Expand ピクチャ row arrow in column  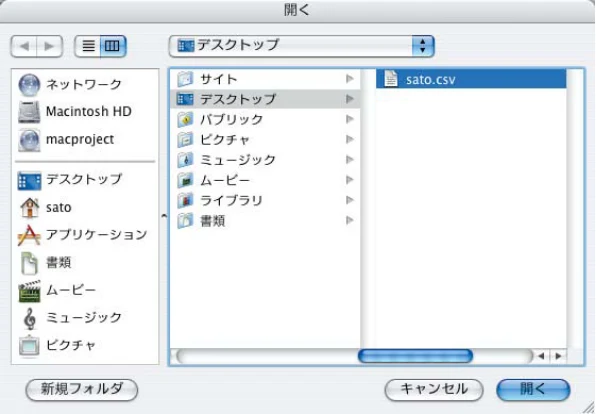[x=350, y=139]
